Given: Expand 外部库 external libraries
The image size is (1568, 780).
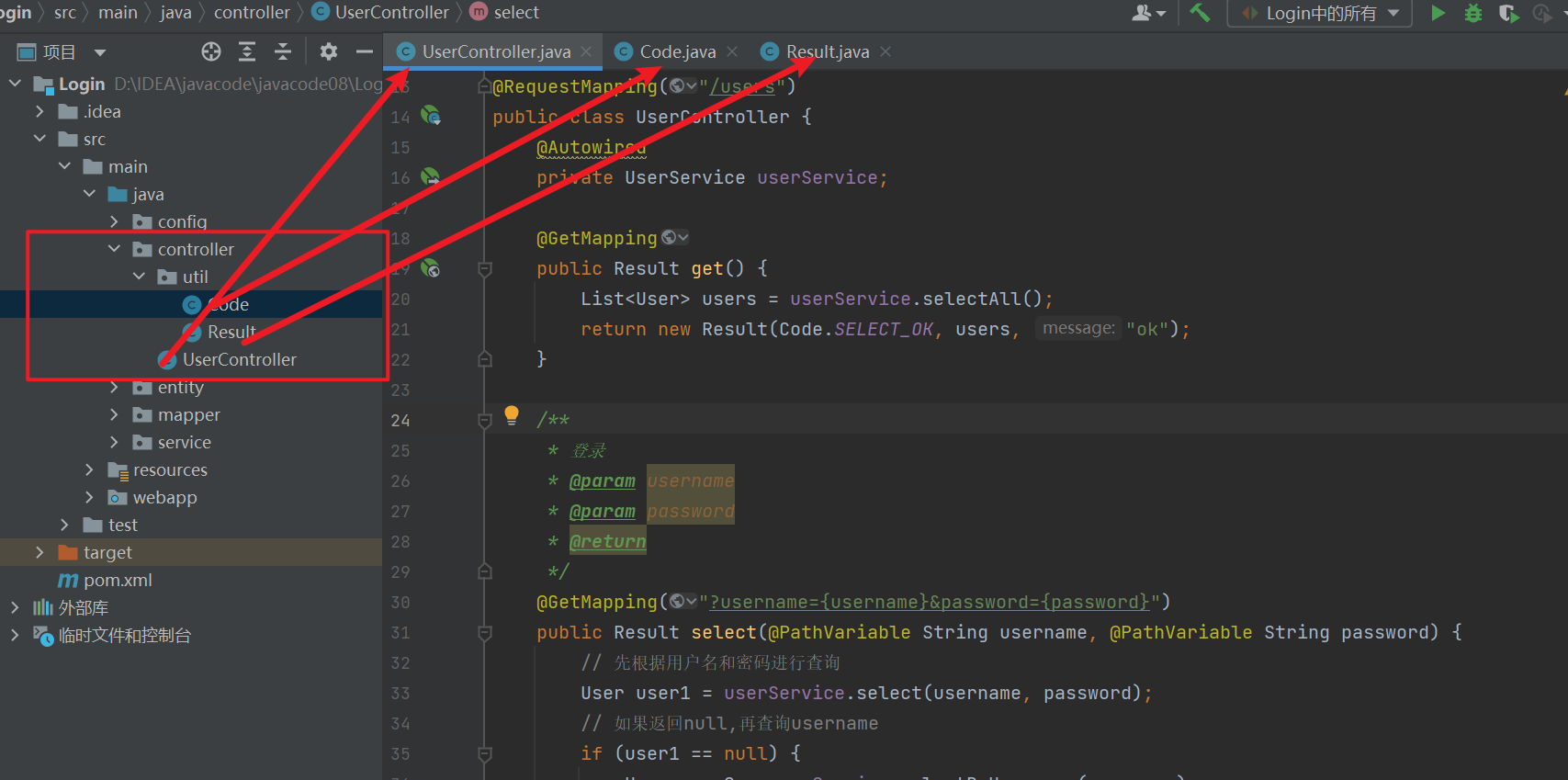Looking at the screenshot, I should (15, 607).
